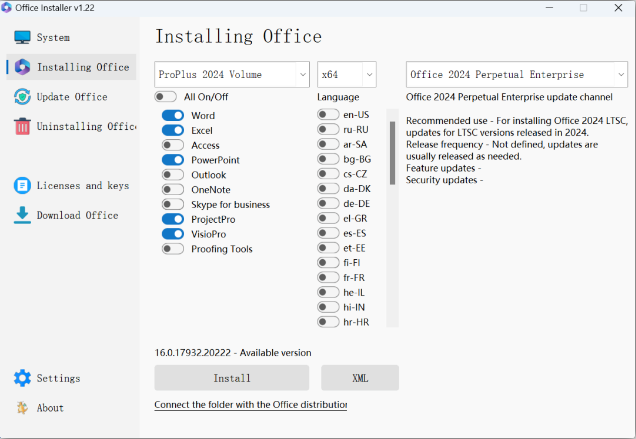Click the Licenses and keys document icon

pyautogui.click(x=22, y=186)
